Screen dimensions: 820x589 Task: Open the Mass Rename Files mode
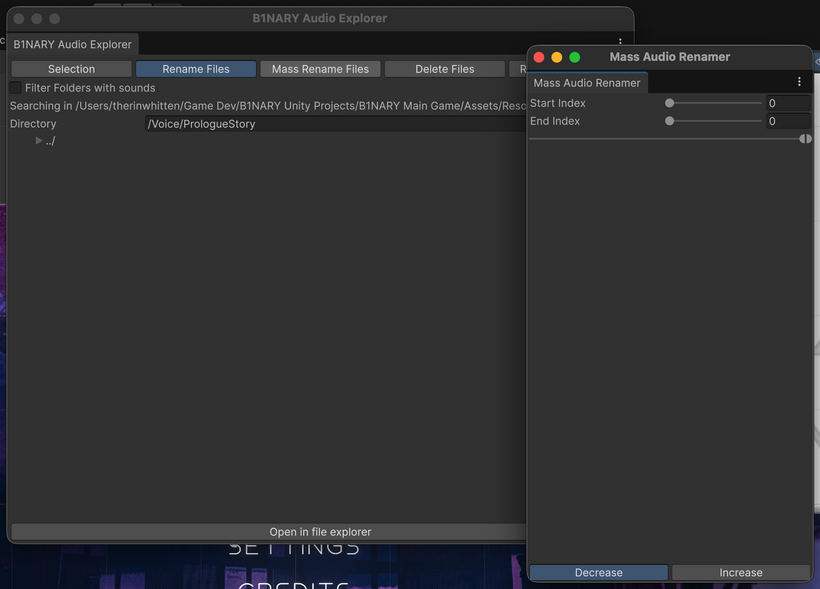[x=320, y=69]
